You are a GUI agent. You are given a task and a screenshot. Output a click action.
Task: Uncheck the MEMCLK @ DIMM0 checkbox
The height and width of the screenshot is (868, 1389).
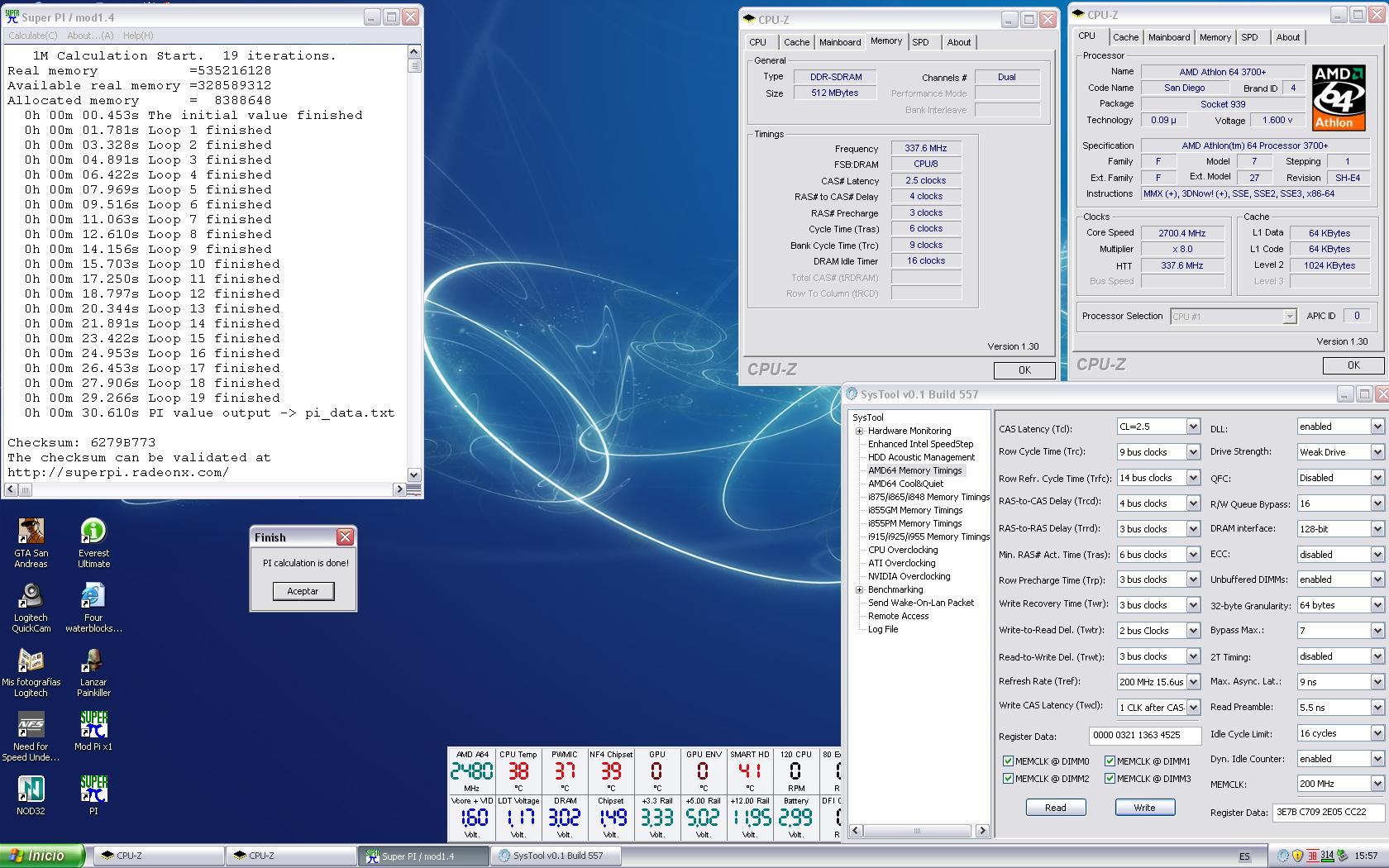point(1008,761)
